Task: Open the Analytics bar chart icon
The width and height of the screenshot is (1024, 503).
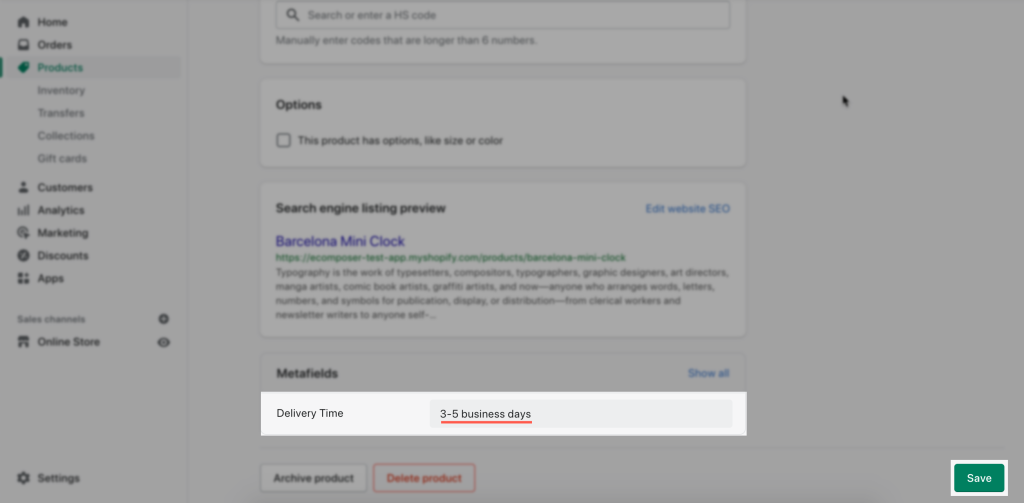Action: coord(24,210)
